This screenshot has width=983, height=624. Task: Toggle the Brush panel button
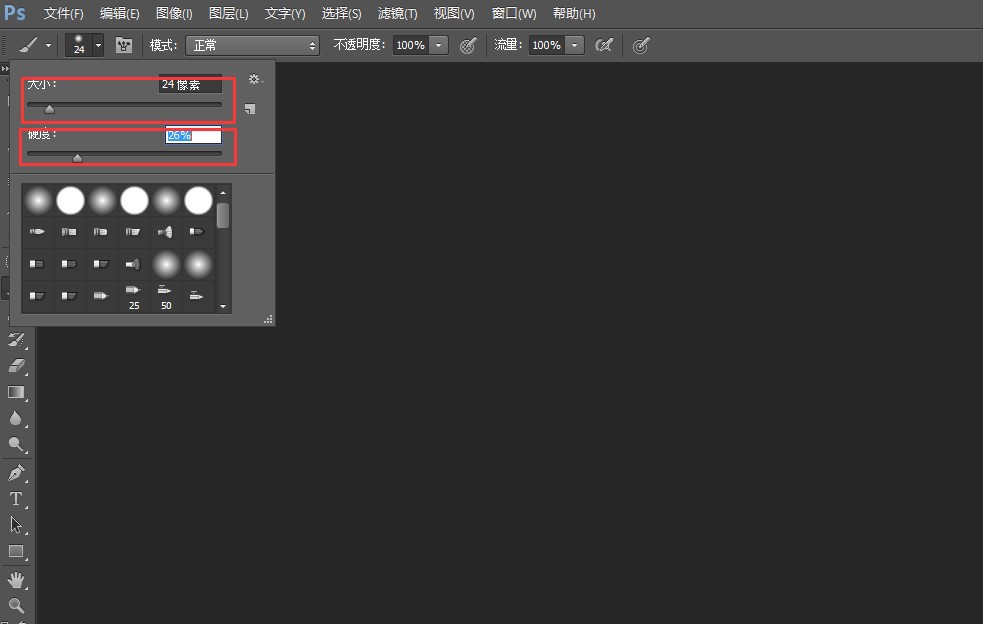click(124, 45)
